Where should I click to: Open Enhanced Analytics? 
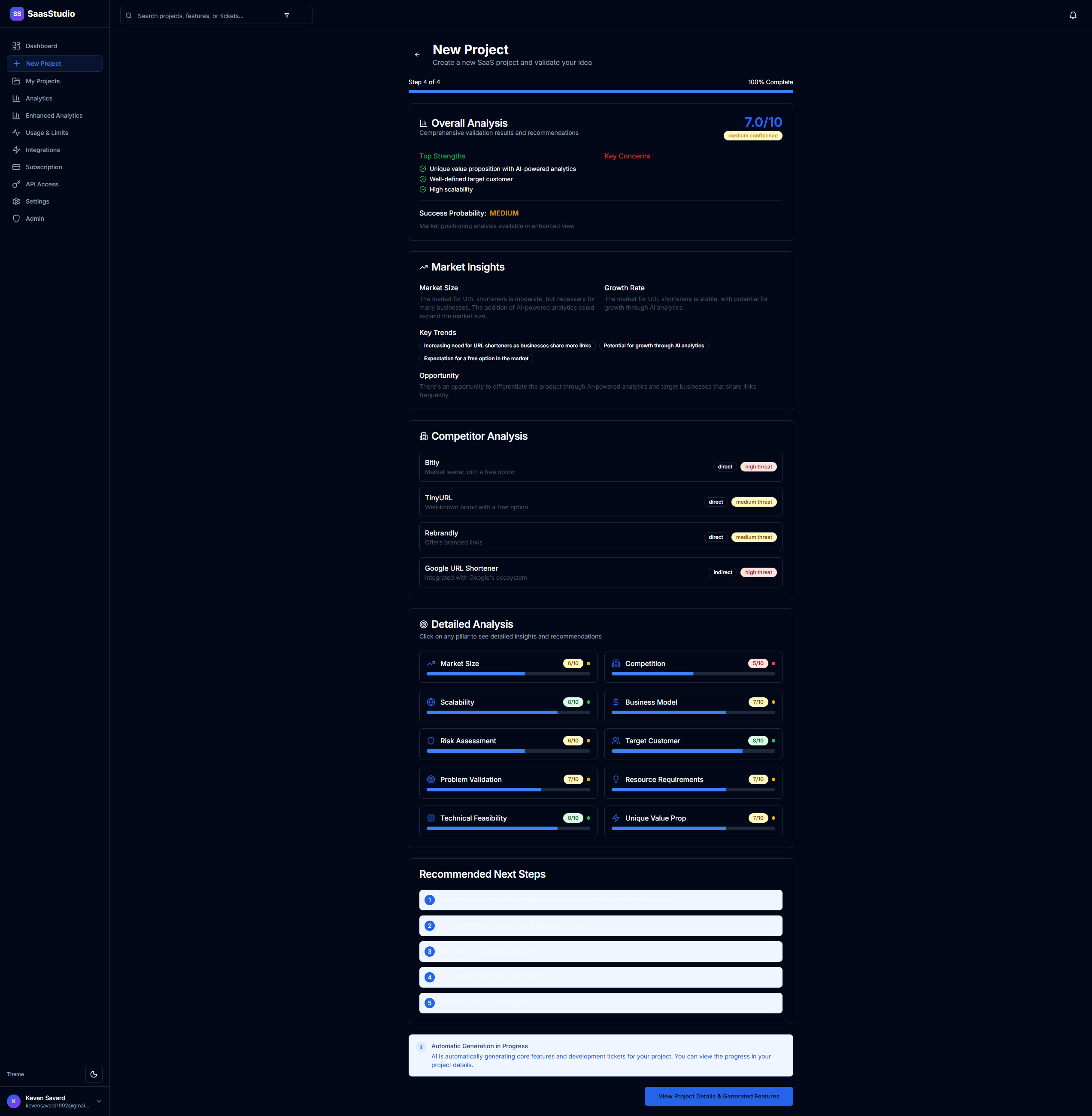[x=55, y=116]
